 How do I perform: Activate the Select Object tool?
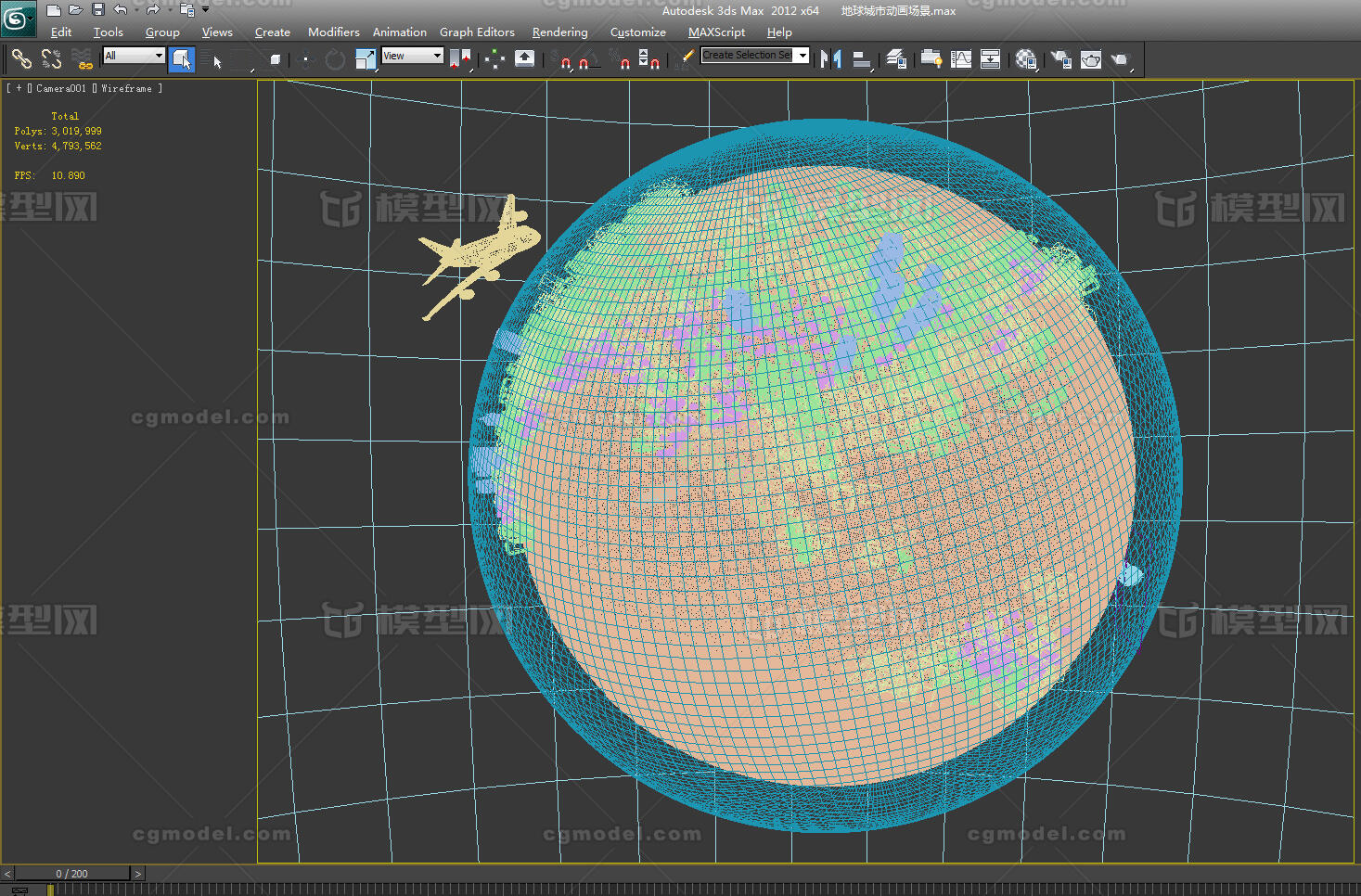coord(182,59)
